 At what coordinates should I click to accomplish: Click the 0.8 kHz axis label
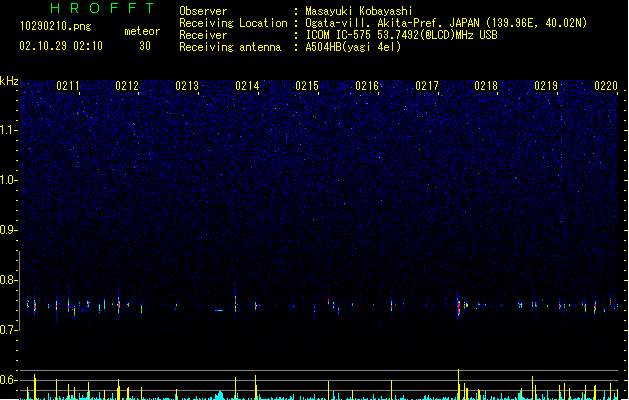point(8,280)
